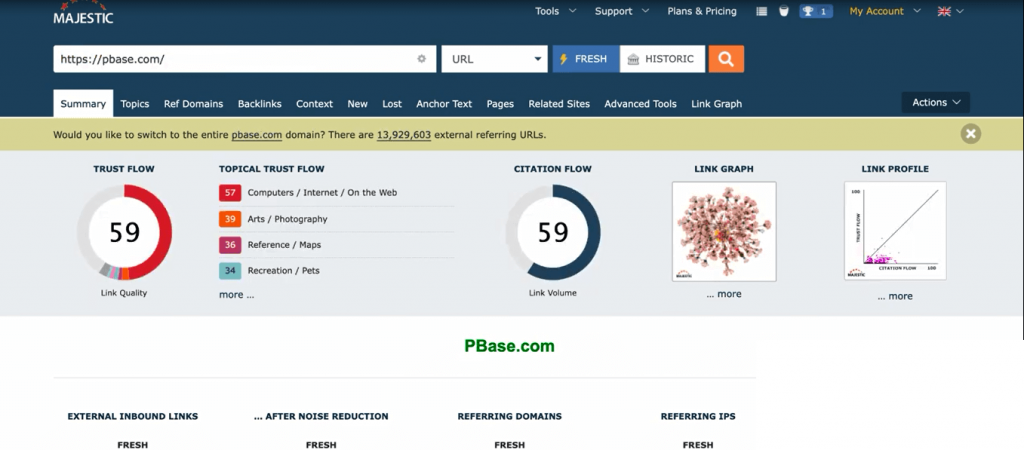This screenshot has height=450, width=1024.
Task: Open the Actions dropdown
Action: 936,103
